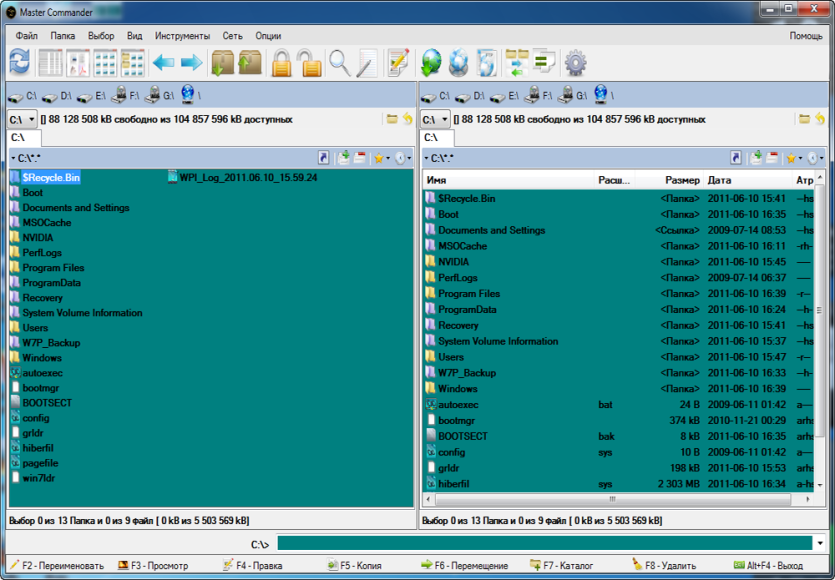
Task: Select WPI_Log_2011.06.10_15.59.24 file in left panel
Action: coord(243,177)
